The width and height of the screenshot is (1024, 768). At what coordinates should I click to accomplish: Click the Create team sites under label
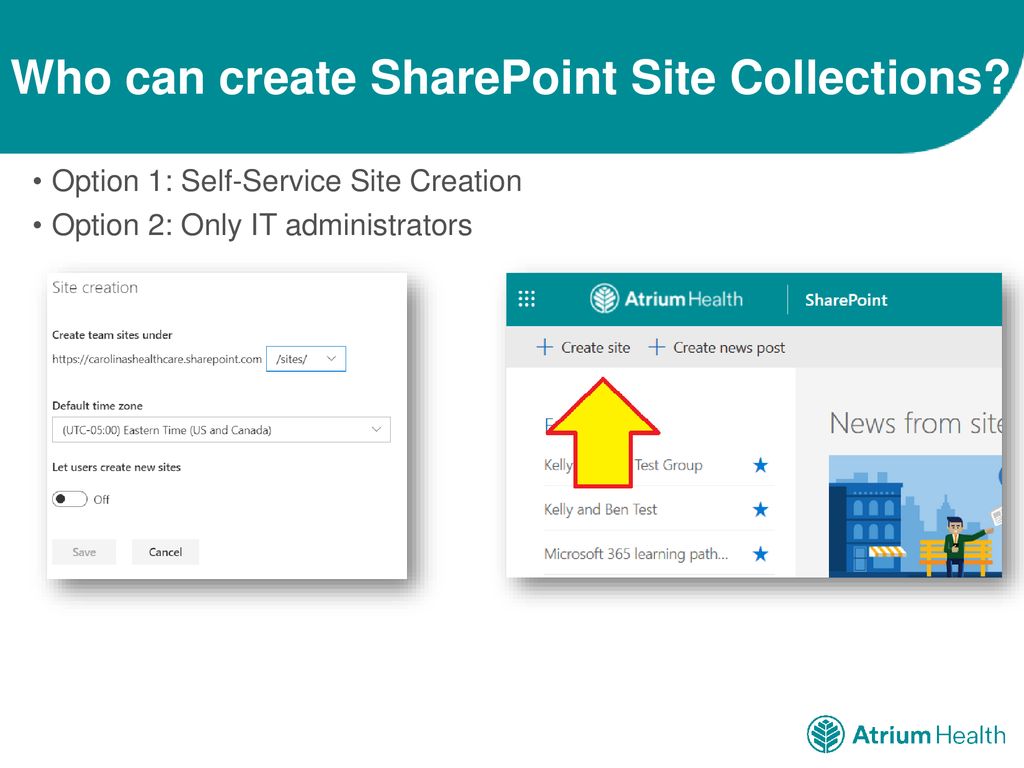(112, 334)
